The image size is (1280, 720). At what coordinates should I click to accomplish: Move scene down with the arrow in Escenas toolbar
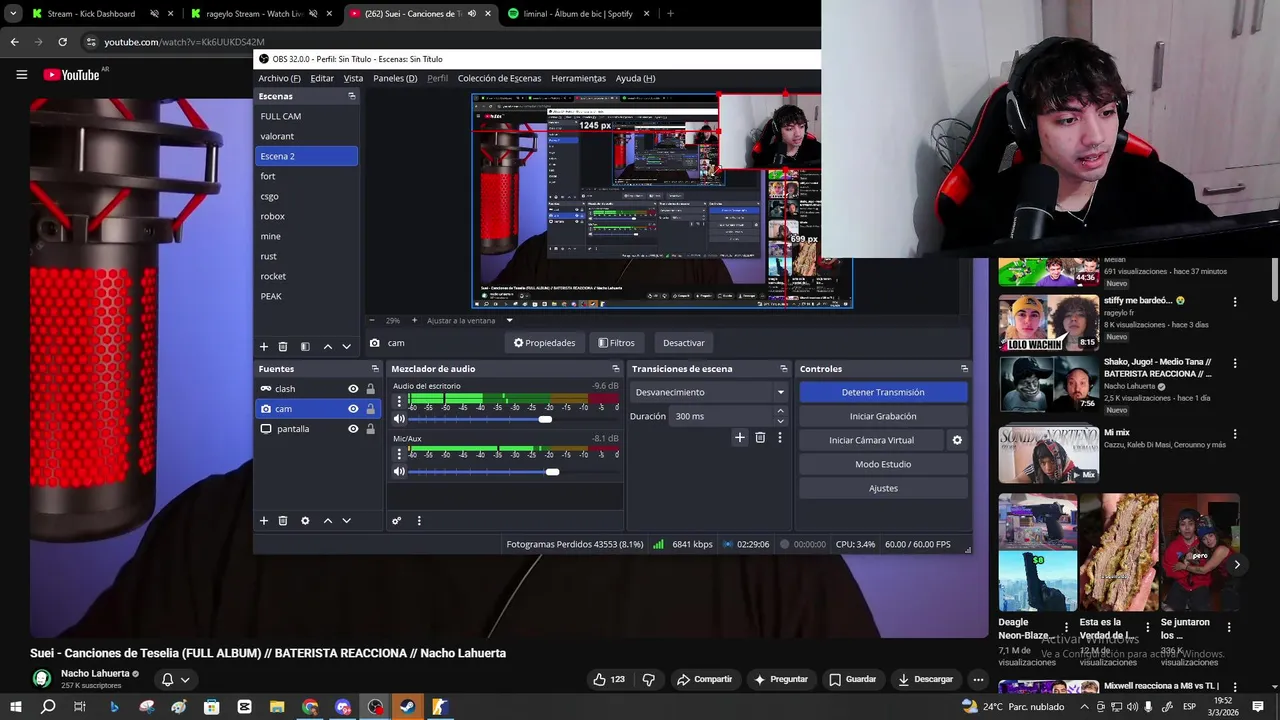tap(346, 346)
